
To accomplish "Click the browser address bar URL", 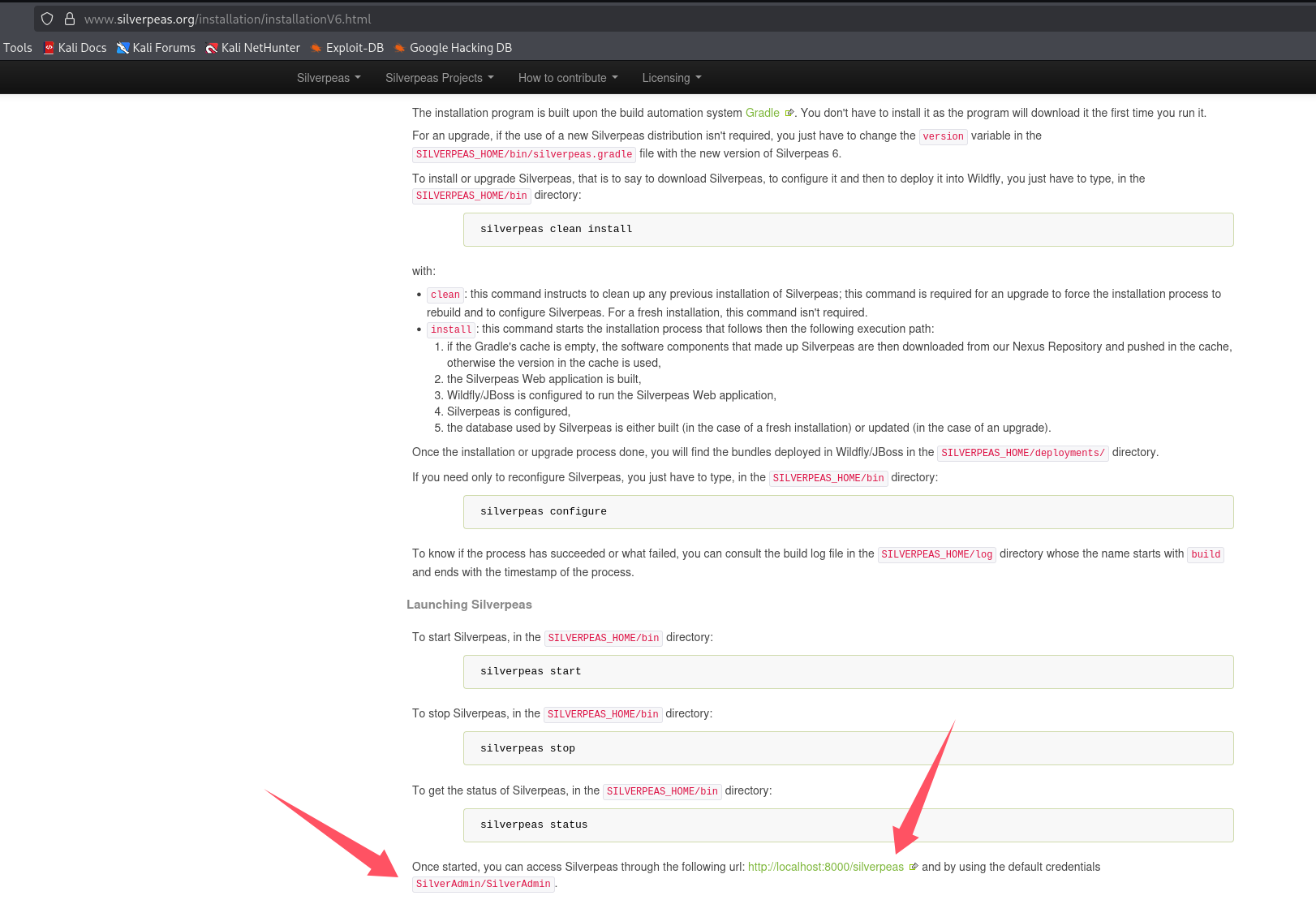I will pos(227,19).
